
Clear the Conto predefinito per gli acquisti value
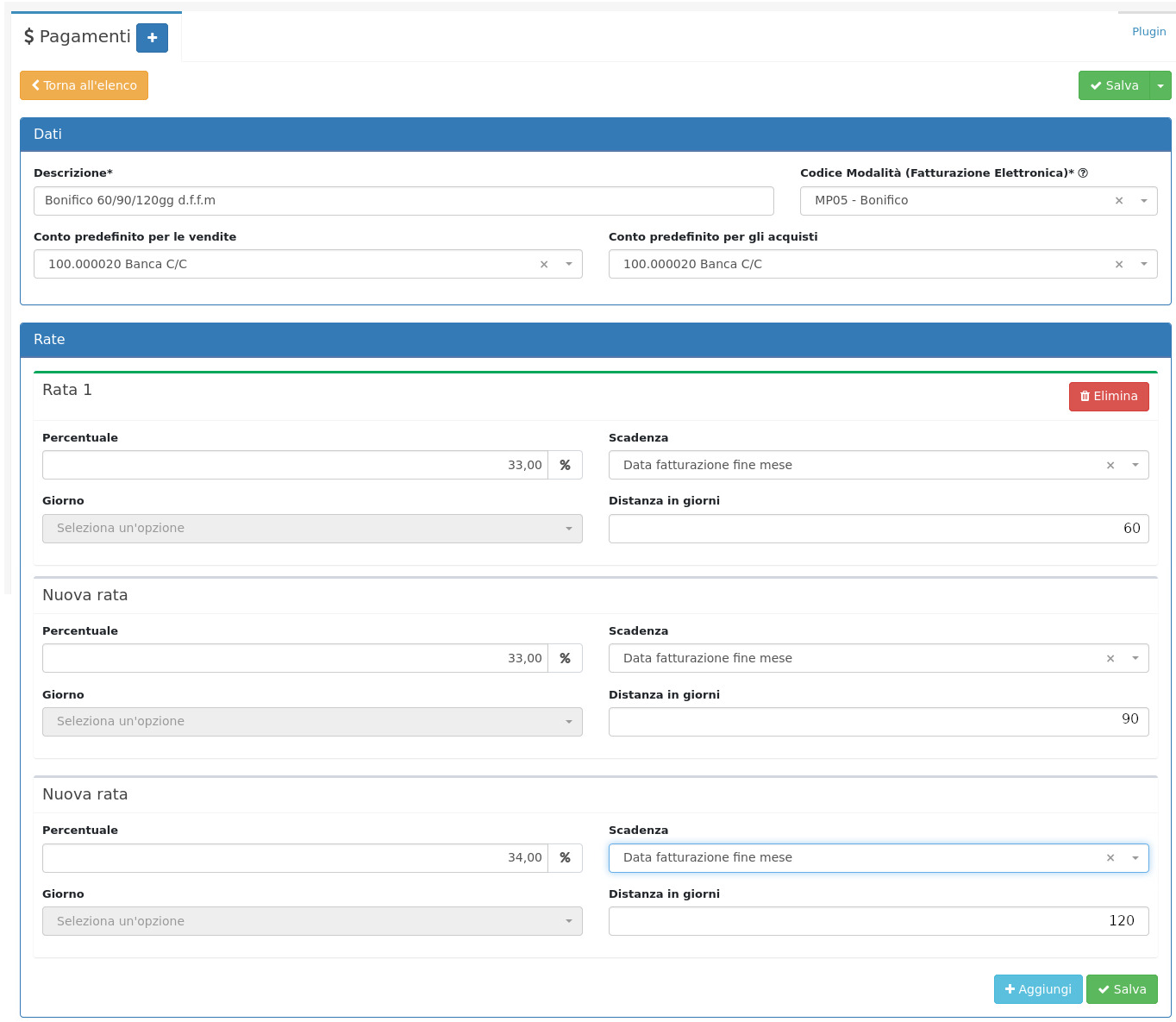[x=1119, y=265]
